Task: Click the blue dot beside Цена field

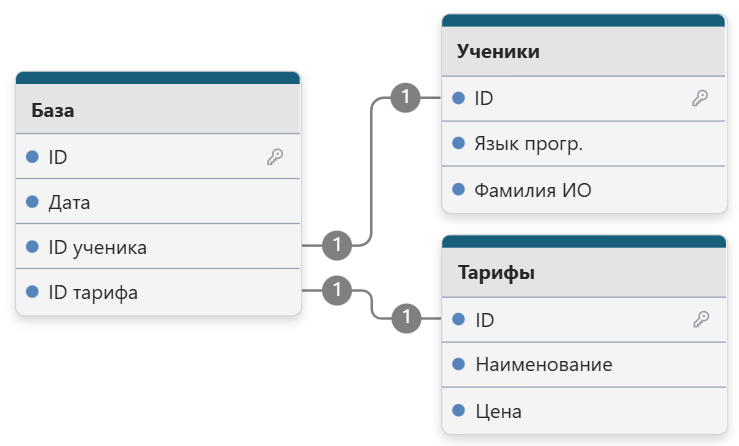Action: point(459,410)
